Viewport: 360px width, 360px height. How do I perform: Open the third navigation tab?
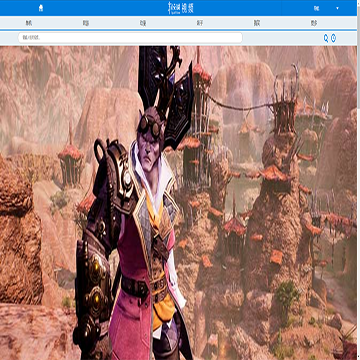coord(143,23)
